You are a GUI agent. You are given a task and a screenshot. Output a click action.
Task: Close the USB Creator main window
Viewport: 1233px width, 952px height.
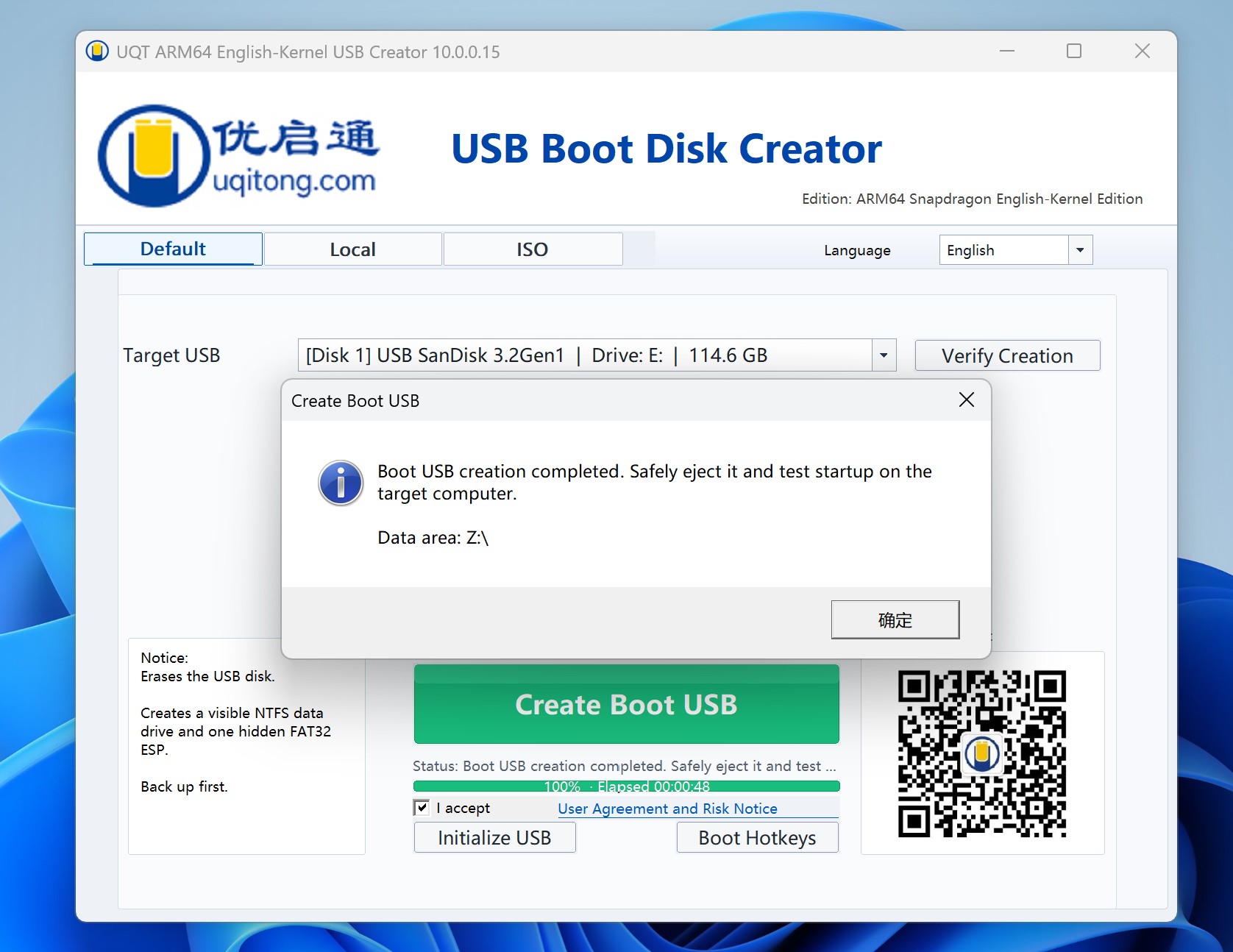click(1142, 51)
